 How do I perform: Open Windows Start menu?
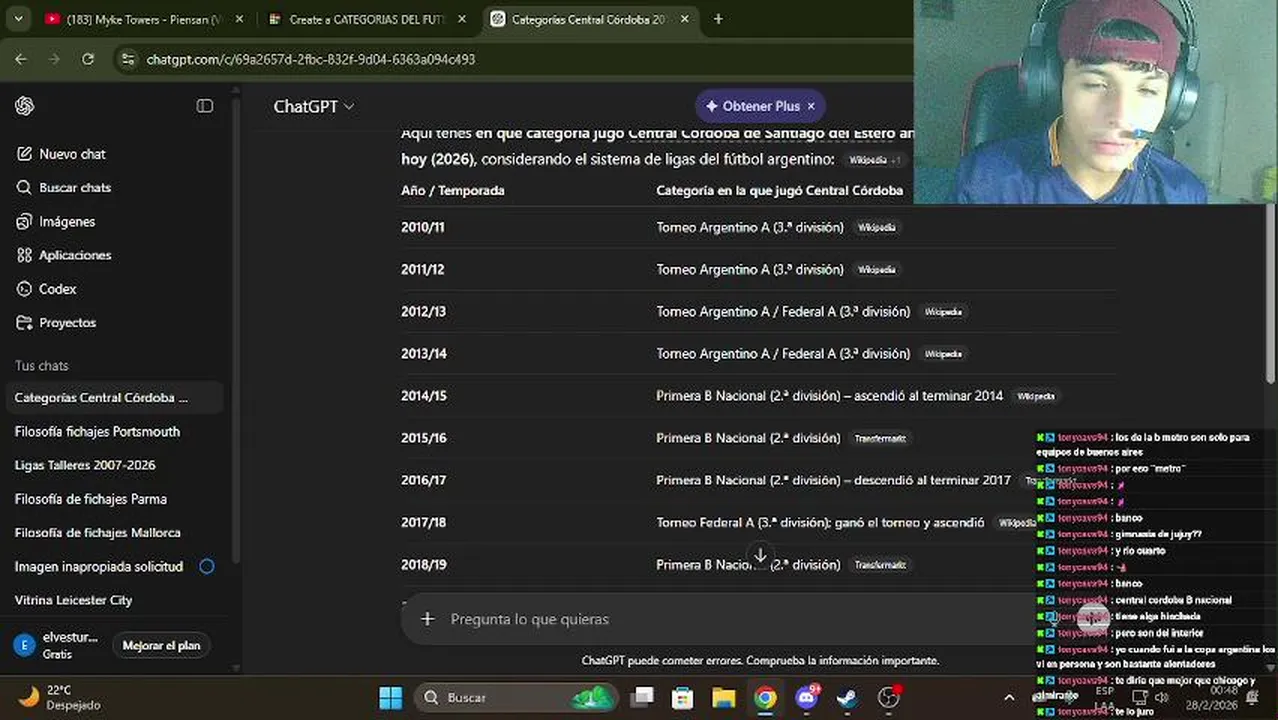coord(391,697)
